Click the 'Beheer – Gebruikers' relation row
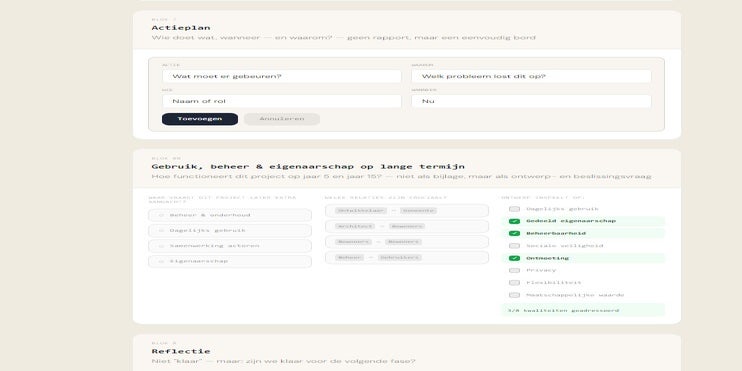Screen dimensions: 742x371 407,257
